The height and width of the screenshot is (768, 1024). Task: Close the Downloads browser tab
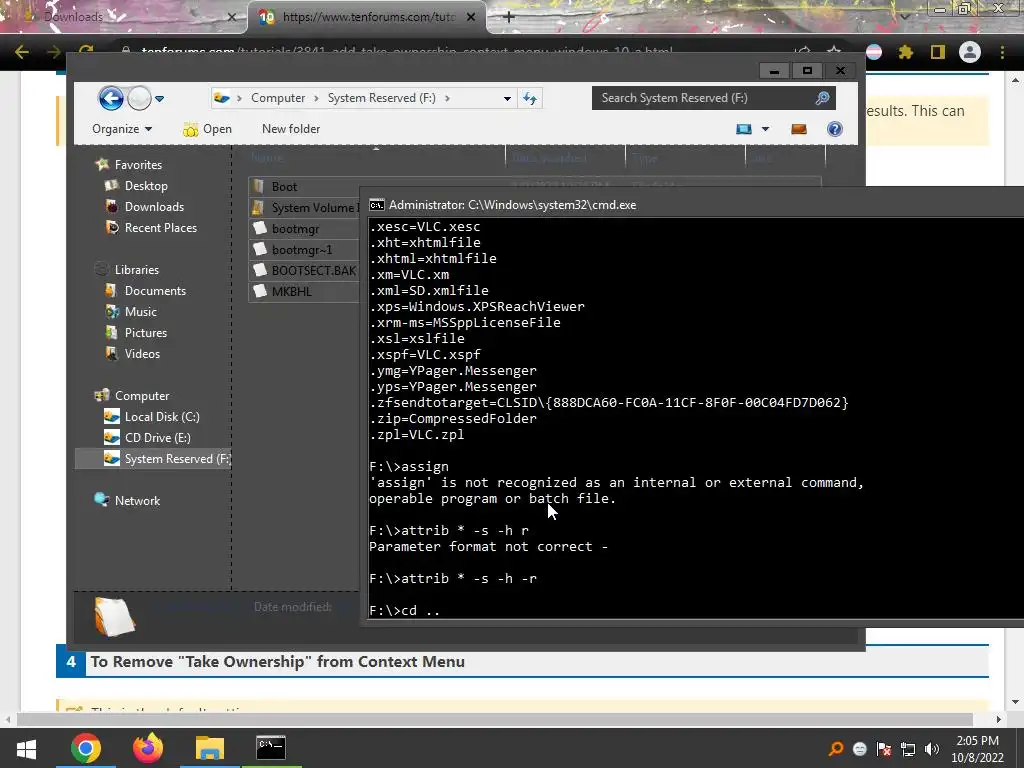[x=231, y=17]
